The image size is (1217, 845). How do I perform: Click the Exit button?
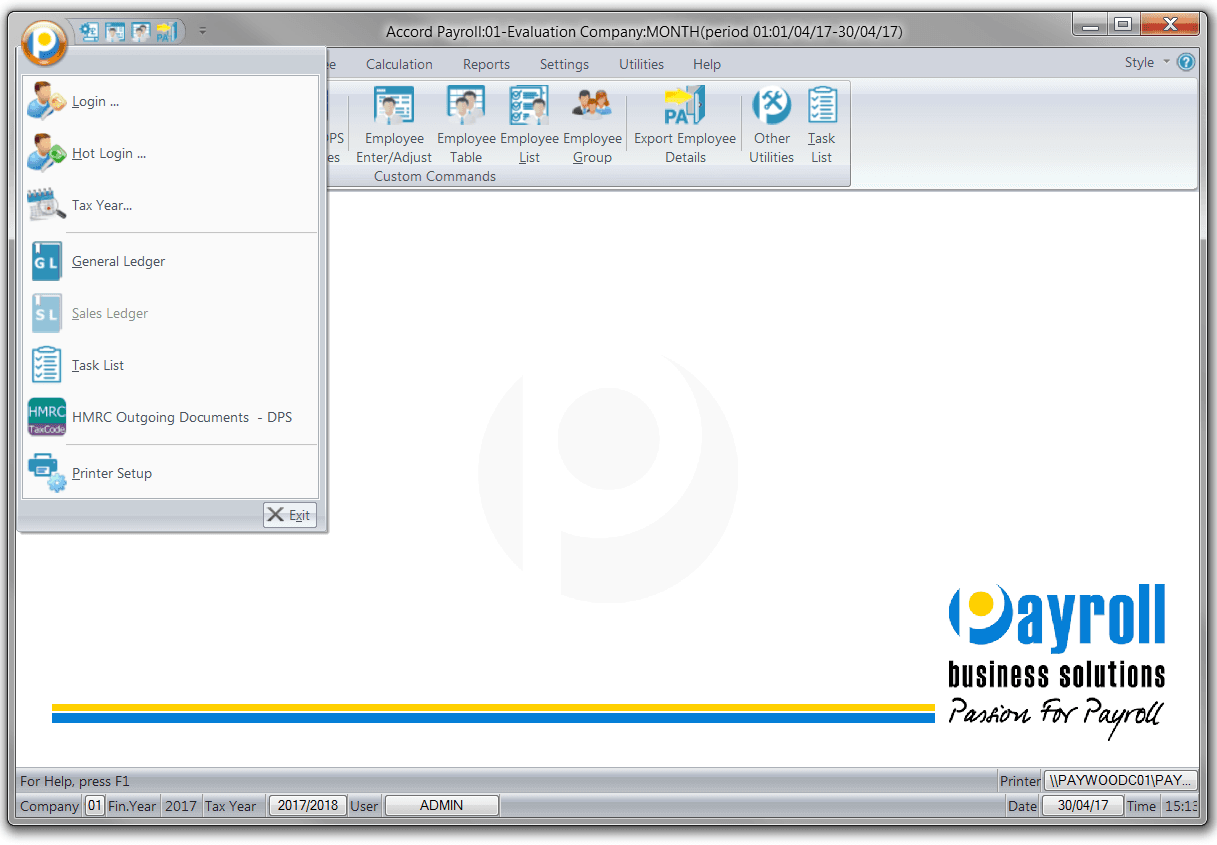click(290, 515)
